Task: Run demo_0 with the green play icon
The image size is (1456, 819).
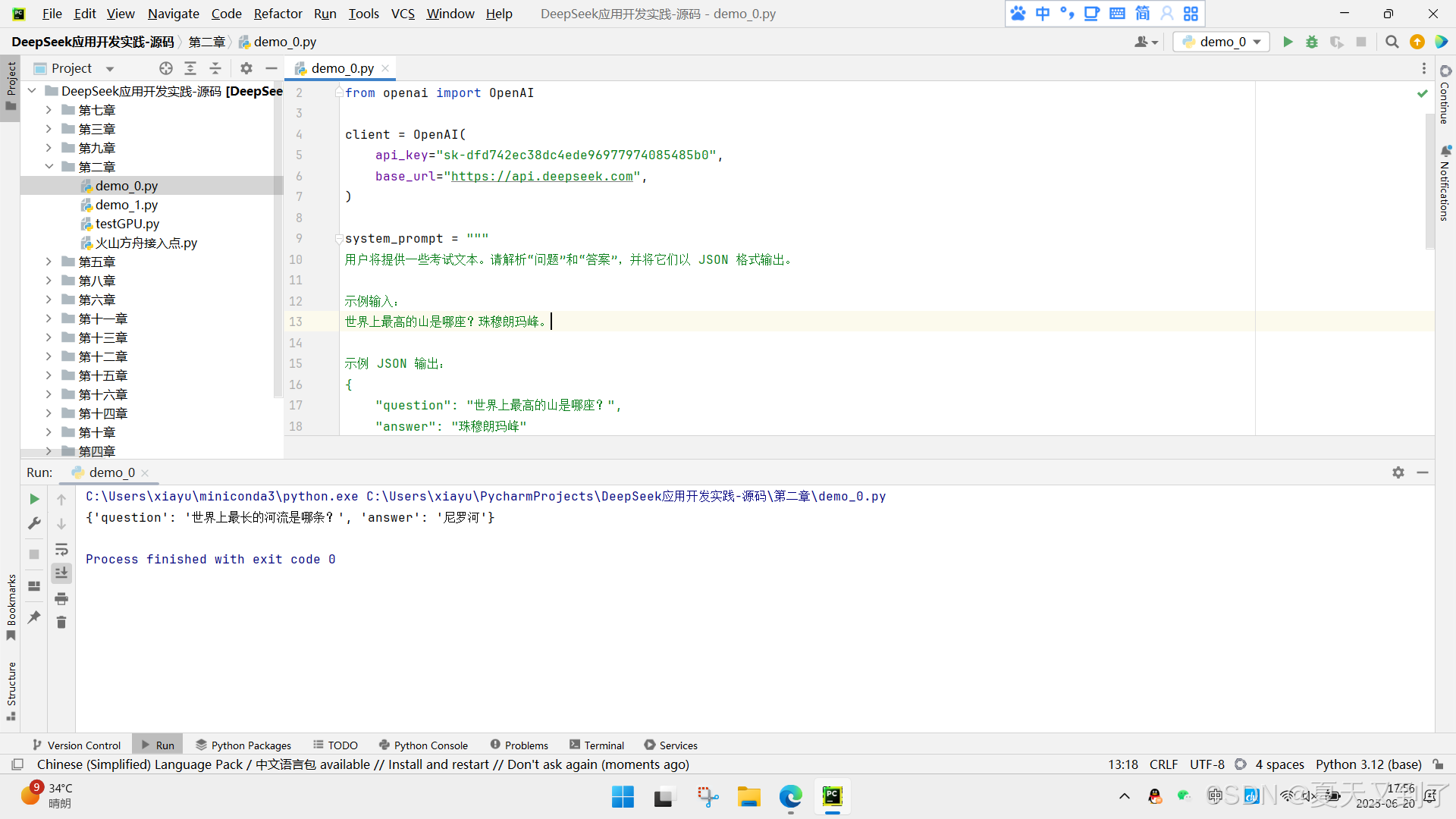Action: (x=1288, y=42)
